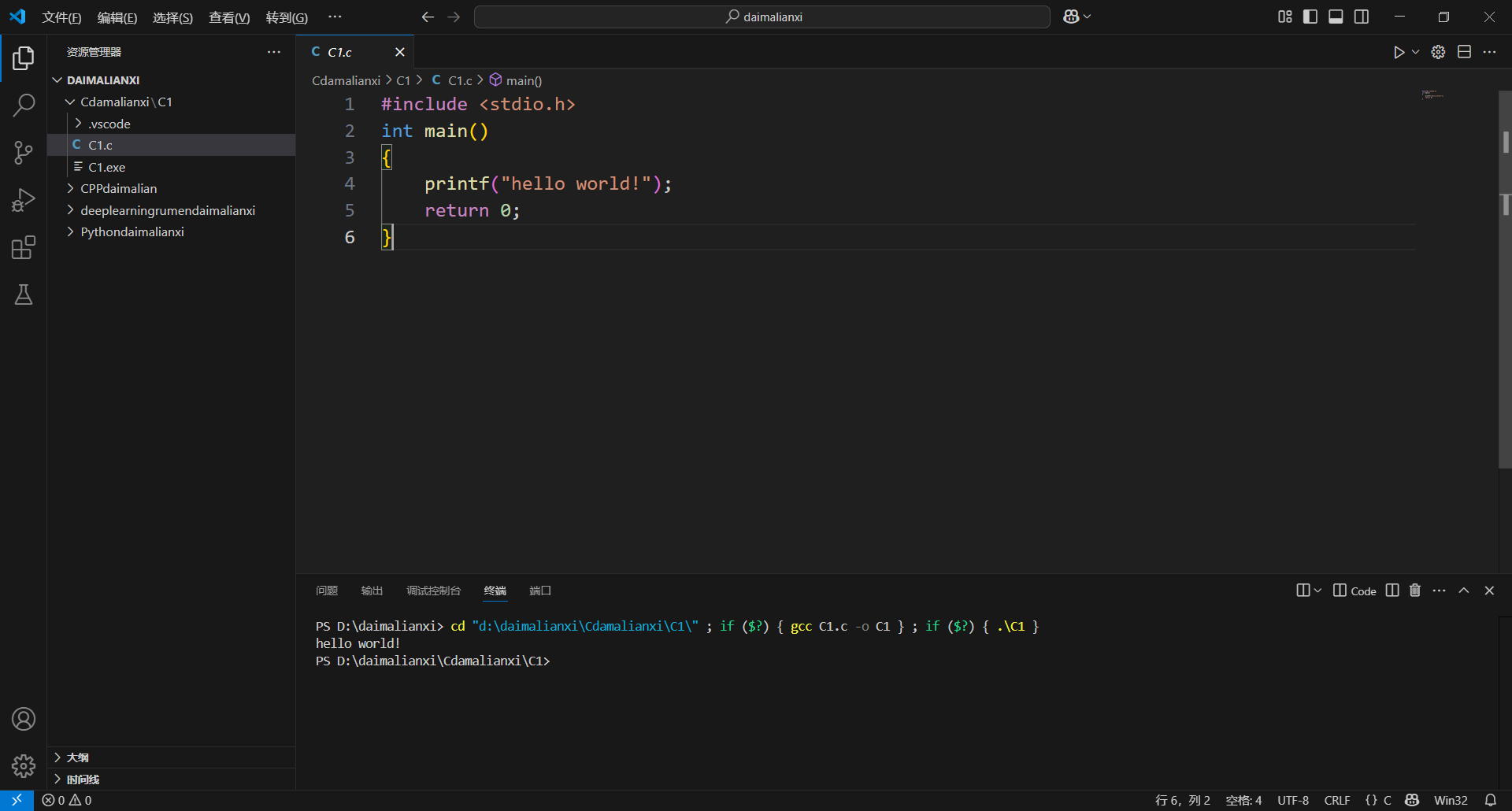
Task: Kill terminal with trash icon
Action: coord(1415,591)
